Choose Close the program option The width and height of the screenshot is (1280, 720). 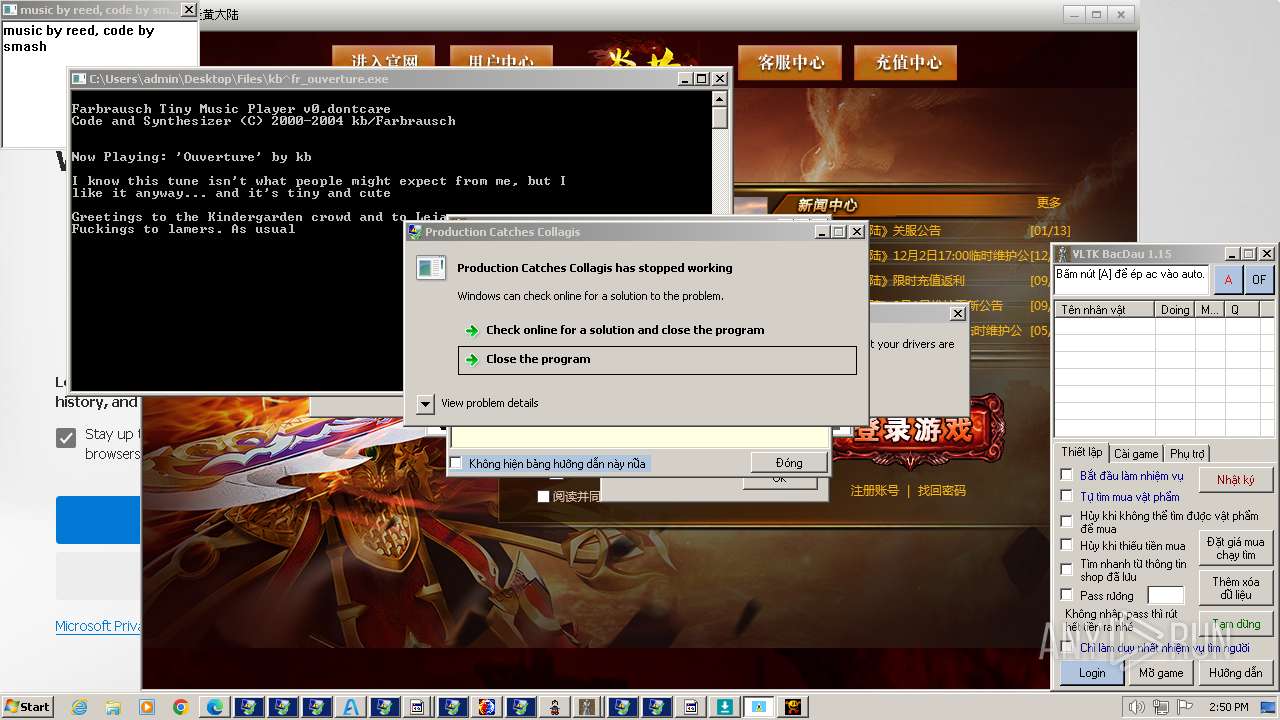pos(657,360)
